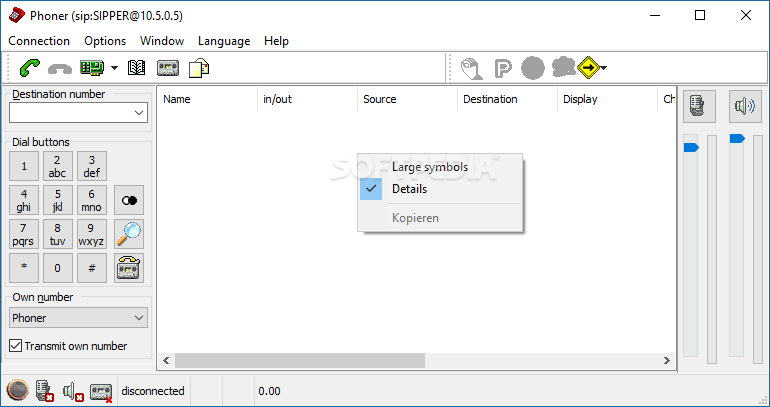Open the Window menu
770x407 pixels.
coord(162,41)
